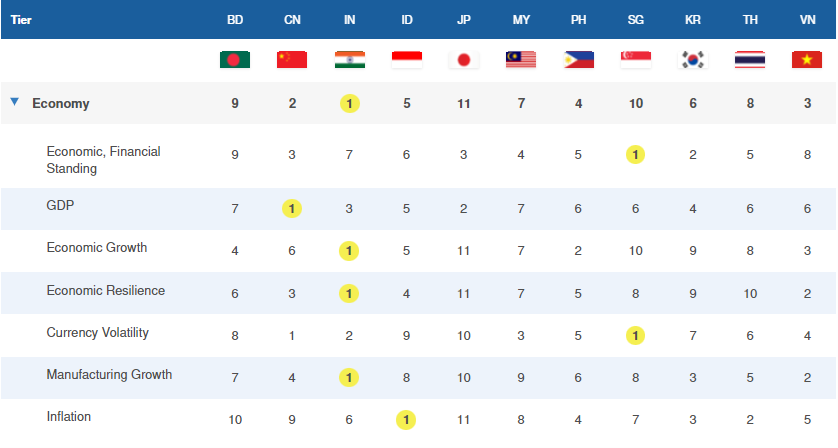The height and width of the screenshot is (448, 838).
Task: Click China's highlighted GDP rank 1
Action: point(292,209)
